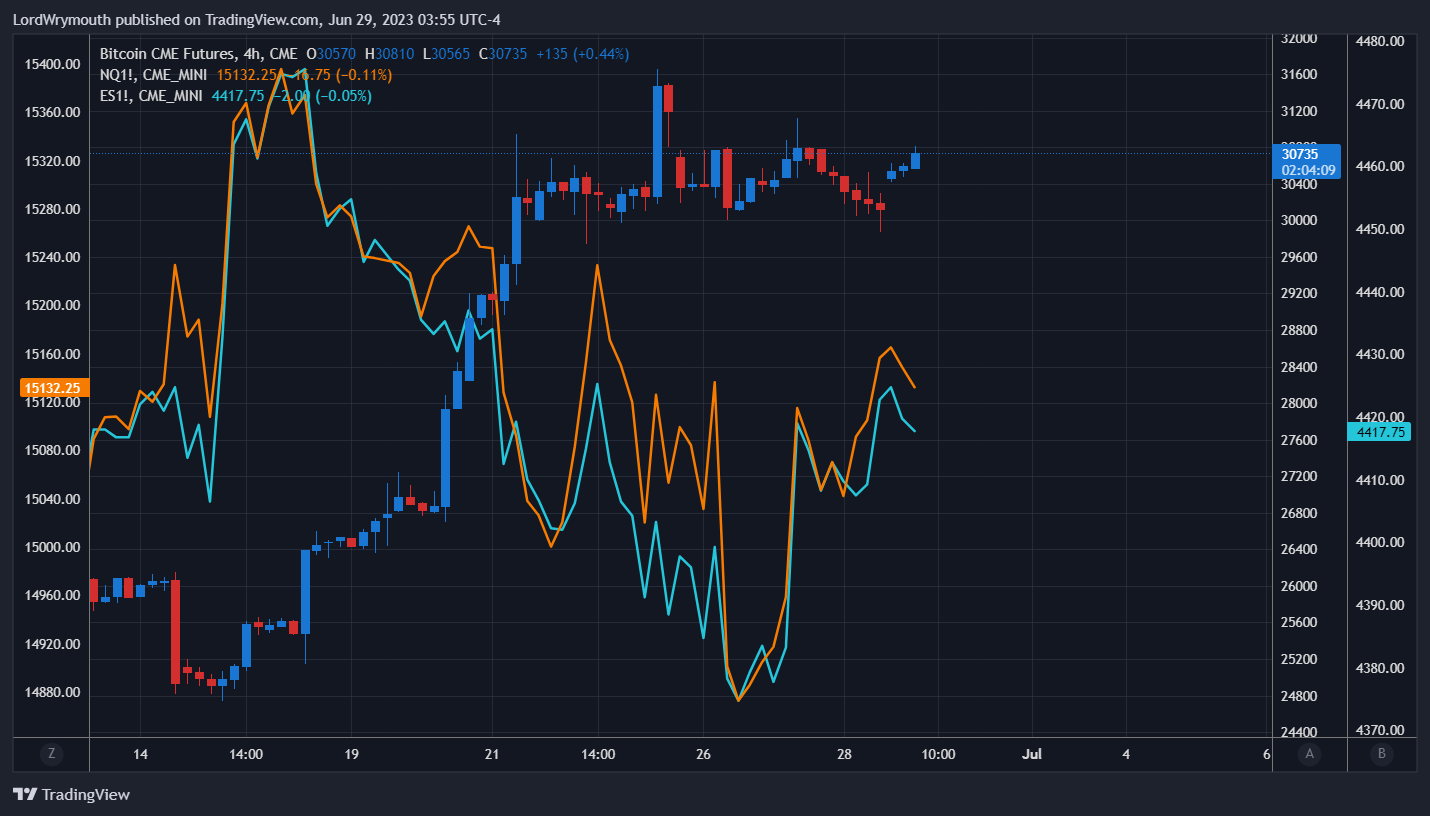Click the blue 30735 price label on the axis

1300,154
